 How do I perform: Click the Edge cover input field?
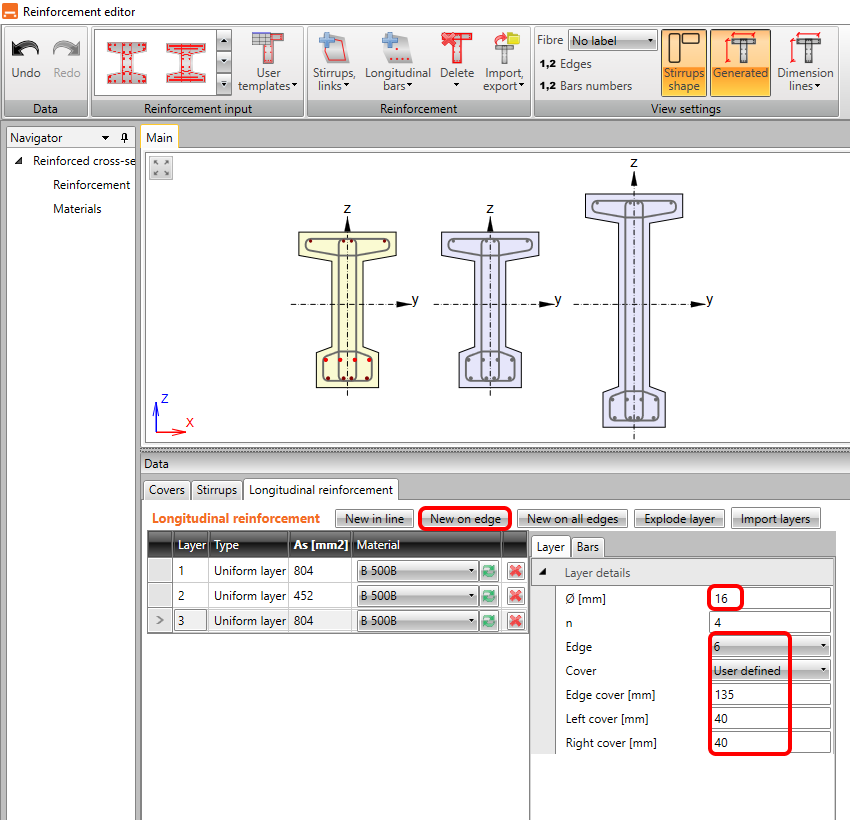[x=770, y=695]
